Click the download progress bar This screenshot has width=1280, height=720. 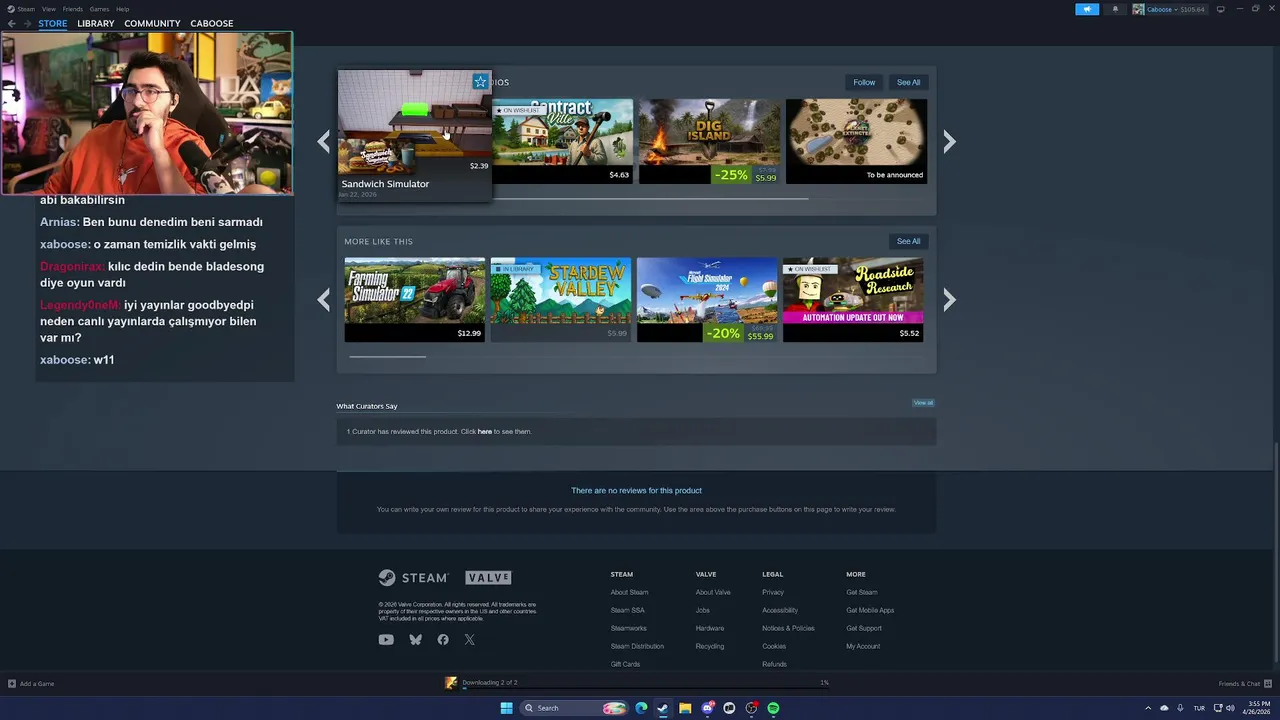tap(644, 687)
